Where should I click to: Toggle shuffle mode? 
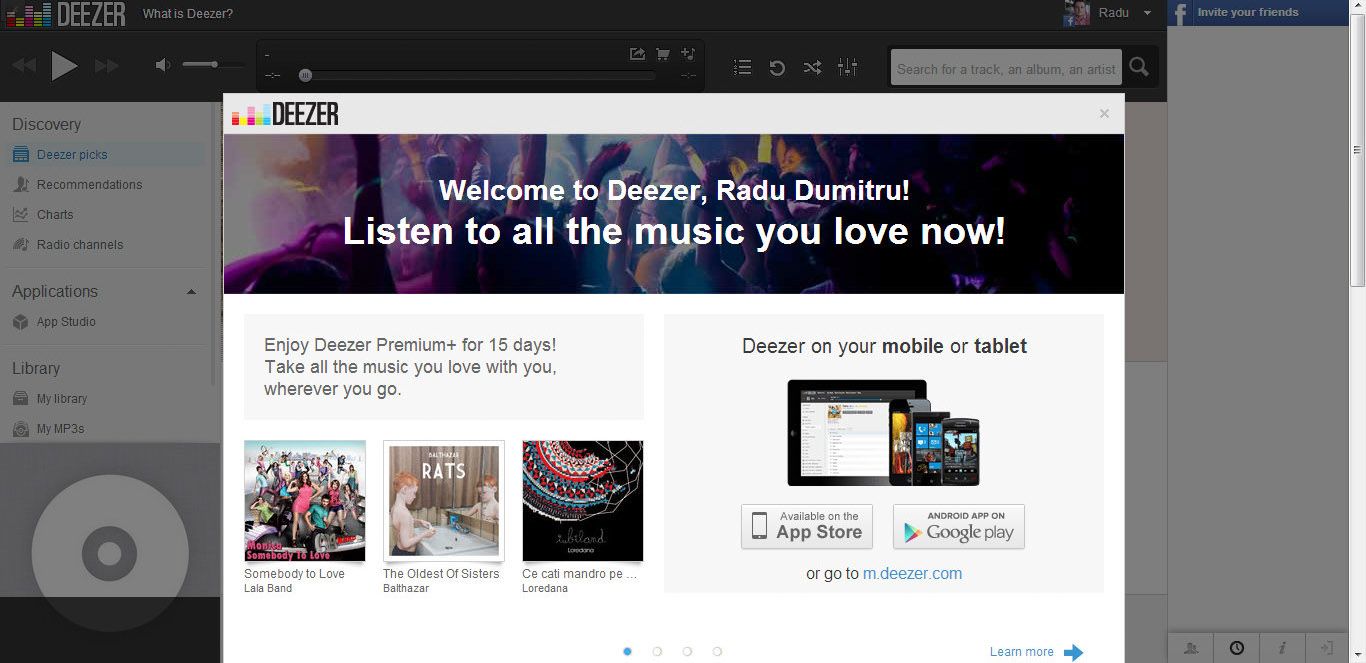812,67
